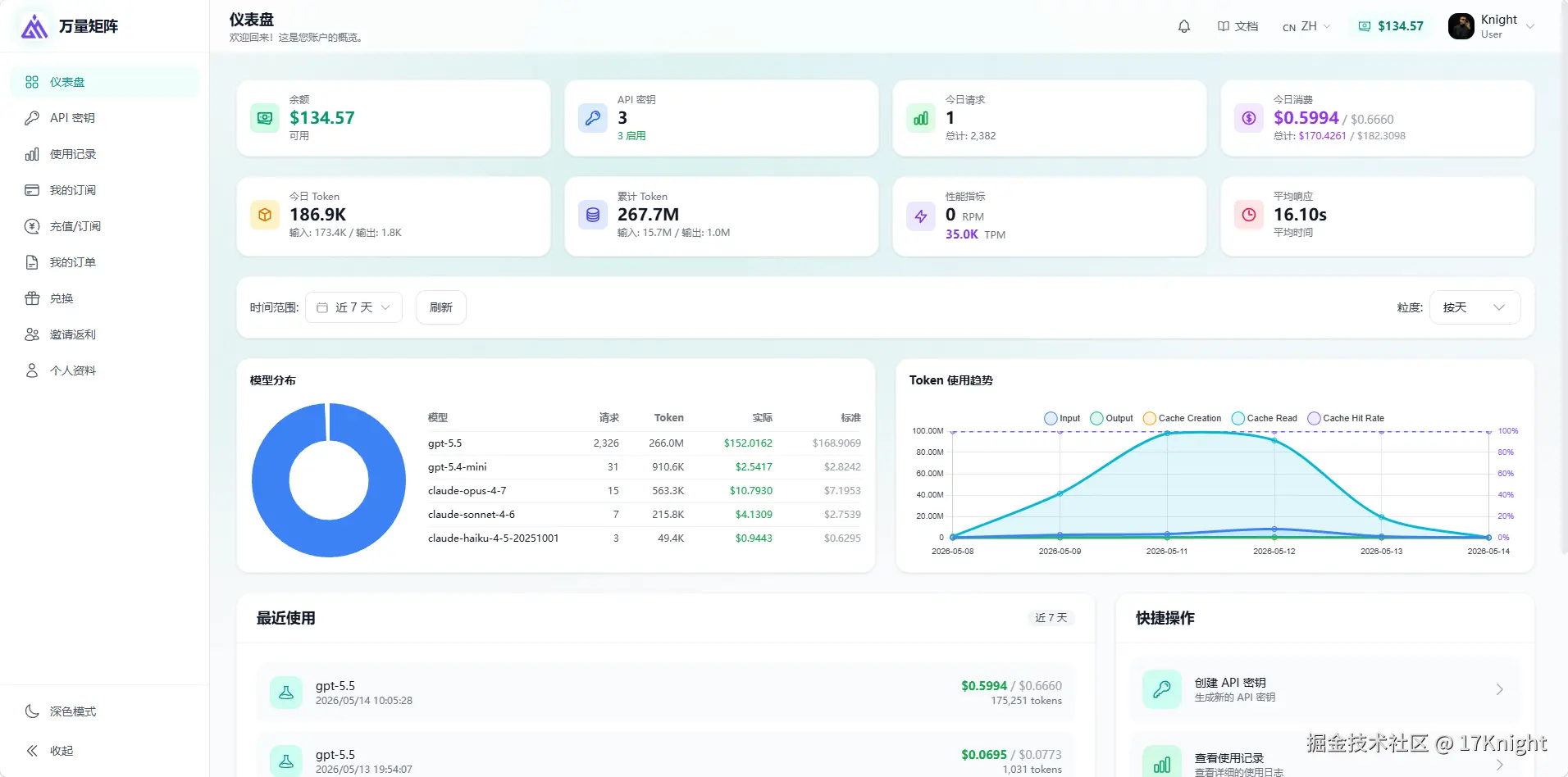Open API 密钥 in the sidebar

pyautogui.click(x=105, y=118)
